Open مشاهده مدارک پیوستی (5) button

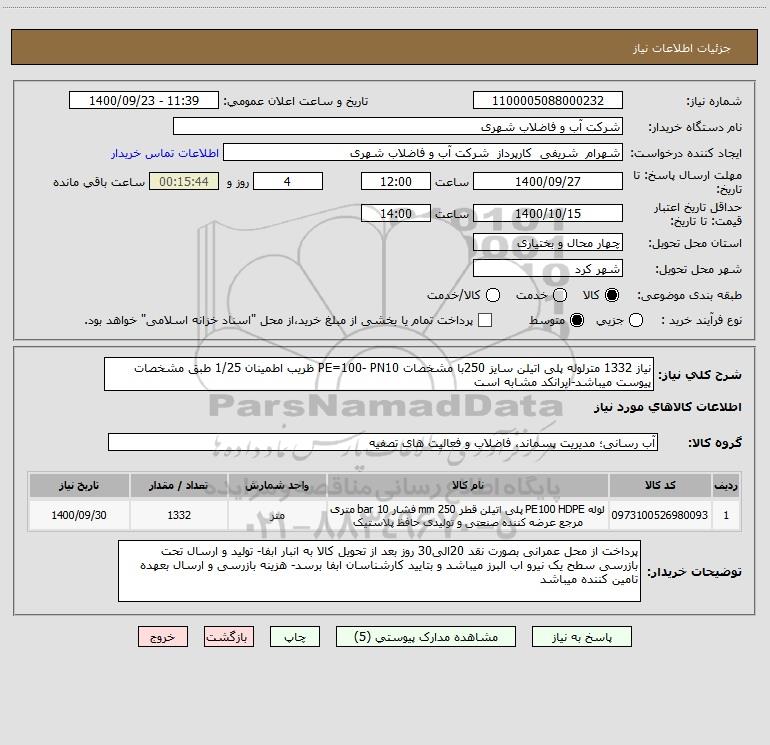(426, 637)
